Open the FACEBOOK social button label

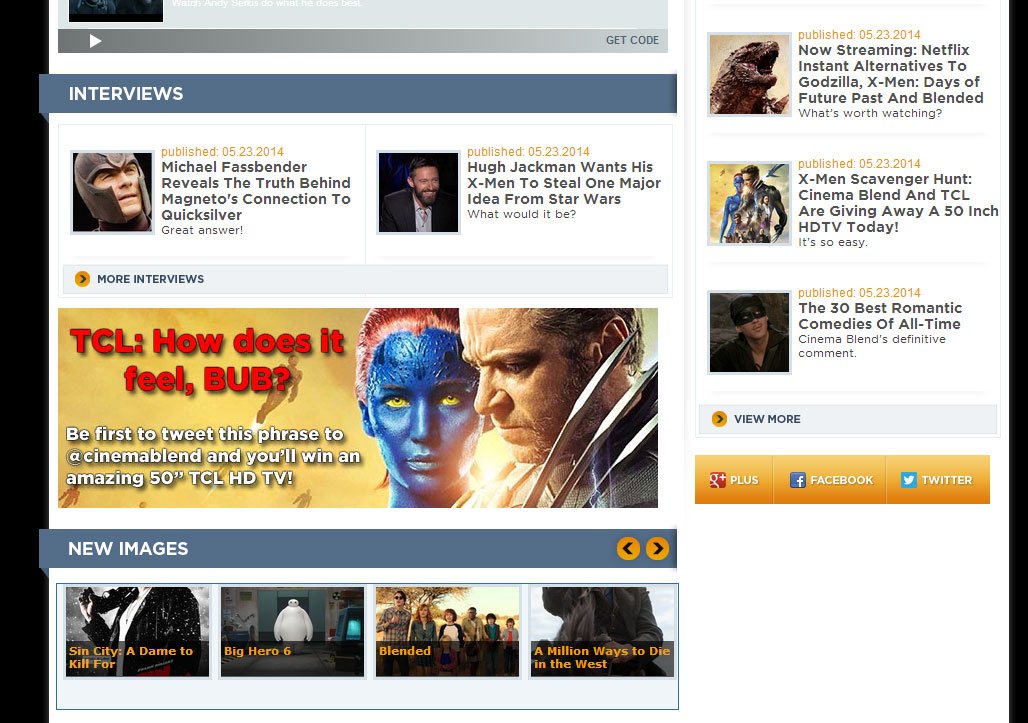(842, 480)
